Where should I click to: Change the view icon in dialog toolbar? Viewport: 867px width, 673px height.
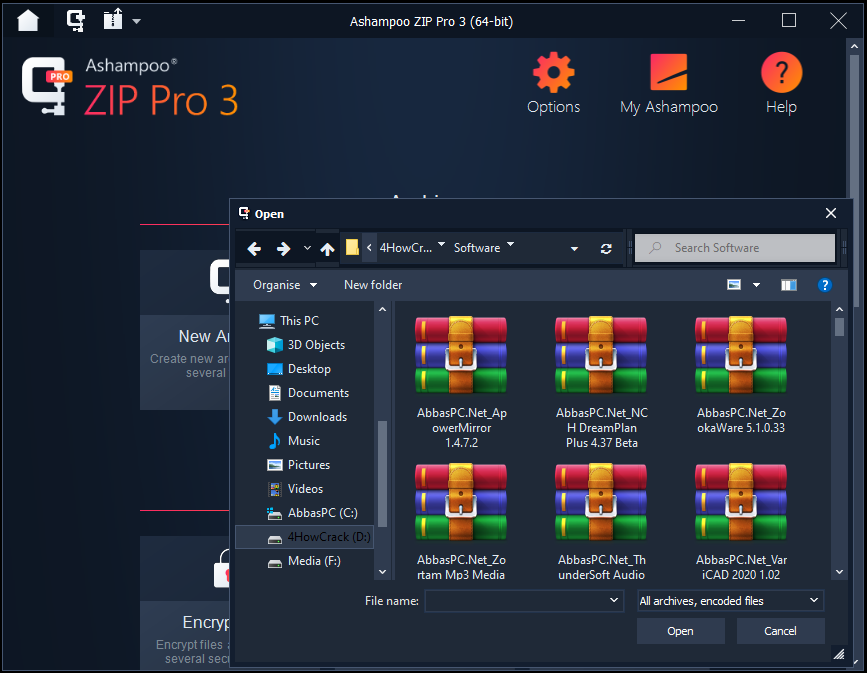tap(734, 285)
